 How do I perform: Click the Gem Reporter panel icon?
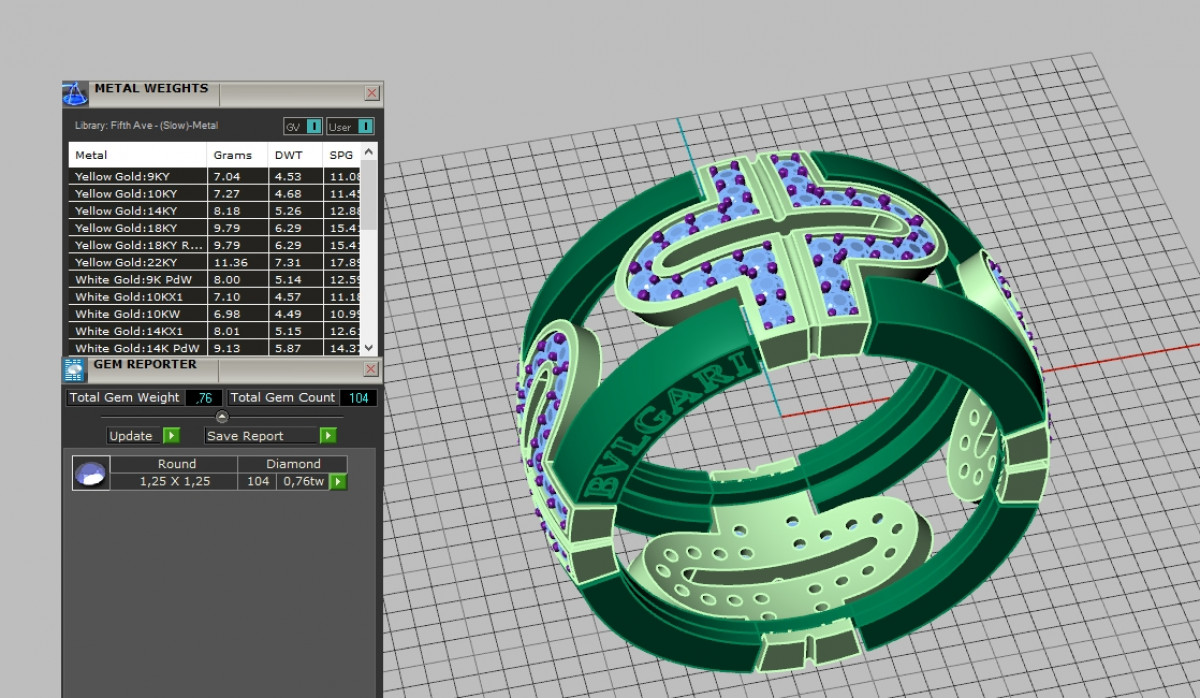point(75,370)
